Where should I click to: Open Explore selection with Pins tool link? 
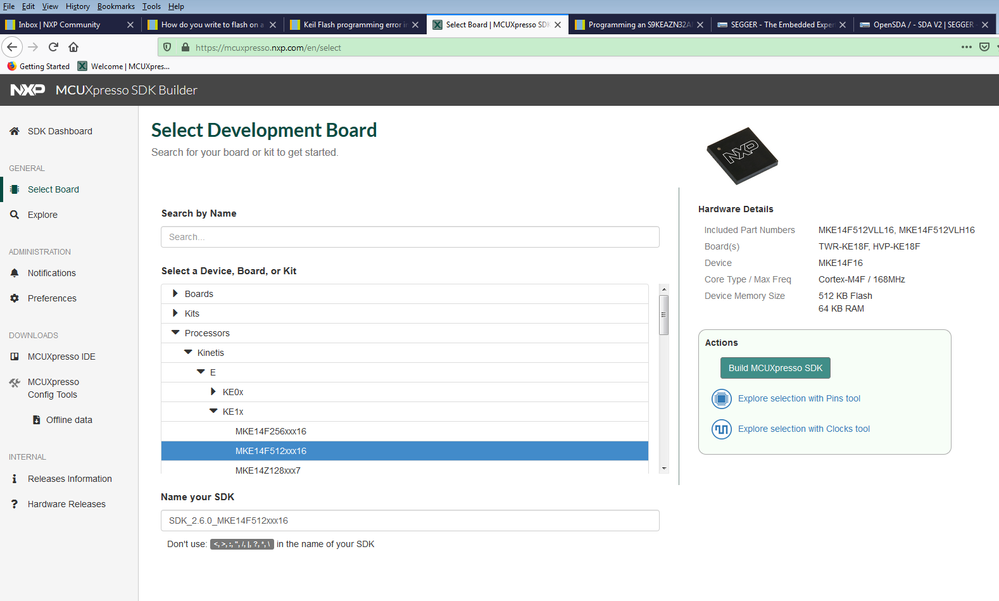click(x=799, y=398)
